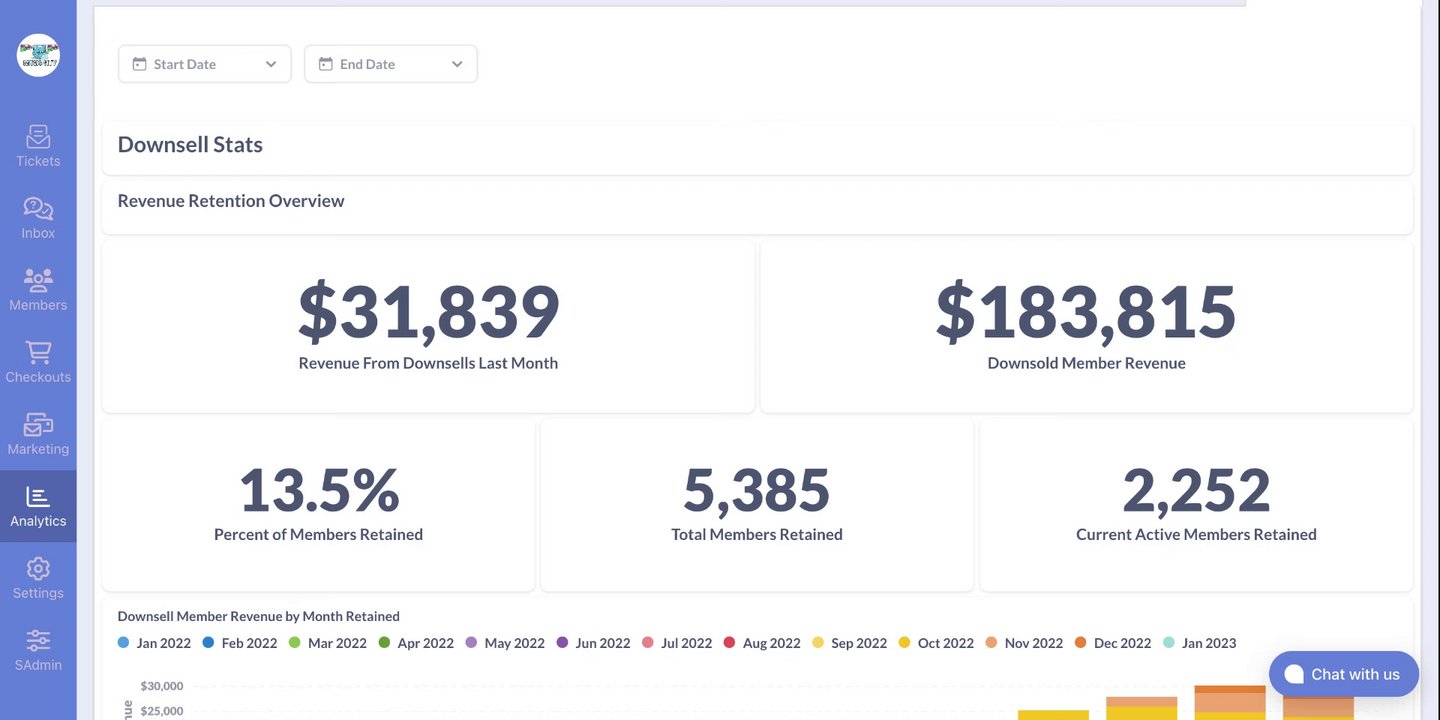Viewport: 1440px width, 720px height.
Task: Click the Analytics chart icon
Action: [x=38, y=497]
